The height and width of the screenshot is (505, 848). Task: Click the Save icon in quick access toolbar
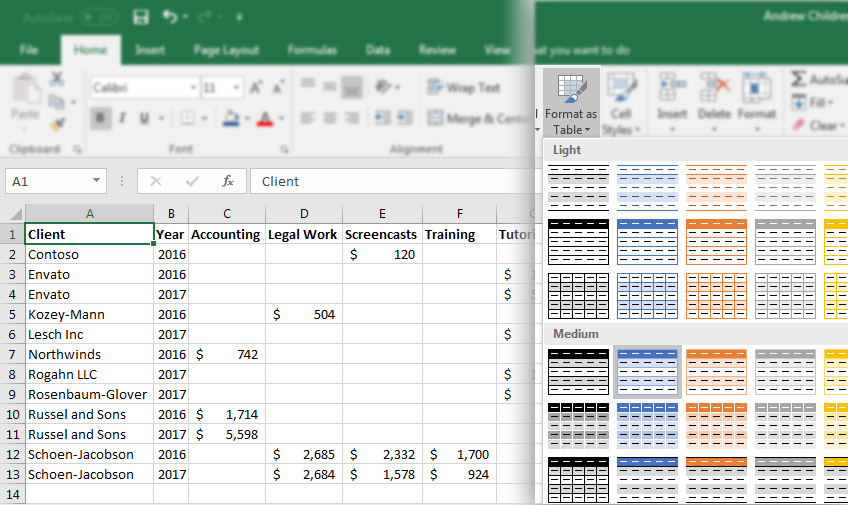click(141, 17)
